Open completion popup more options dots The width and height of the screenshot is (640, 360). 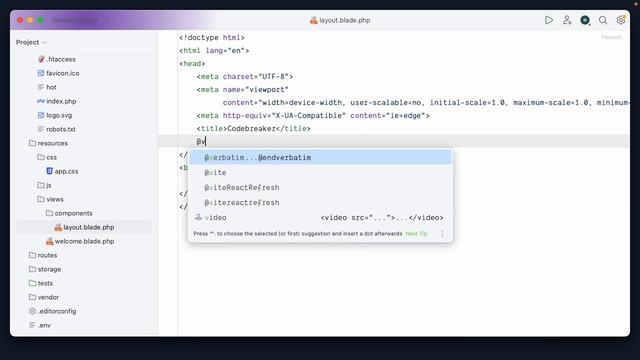(442, 234)
